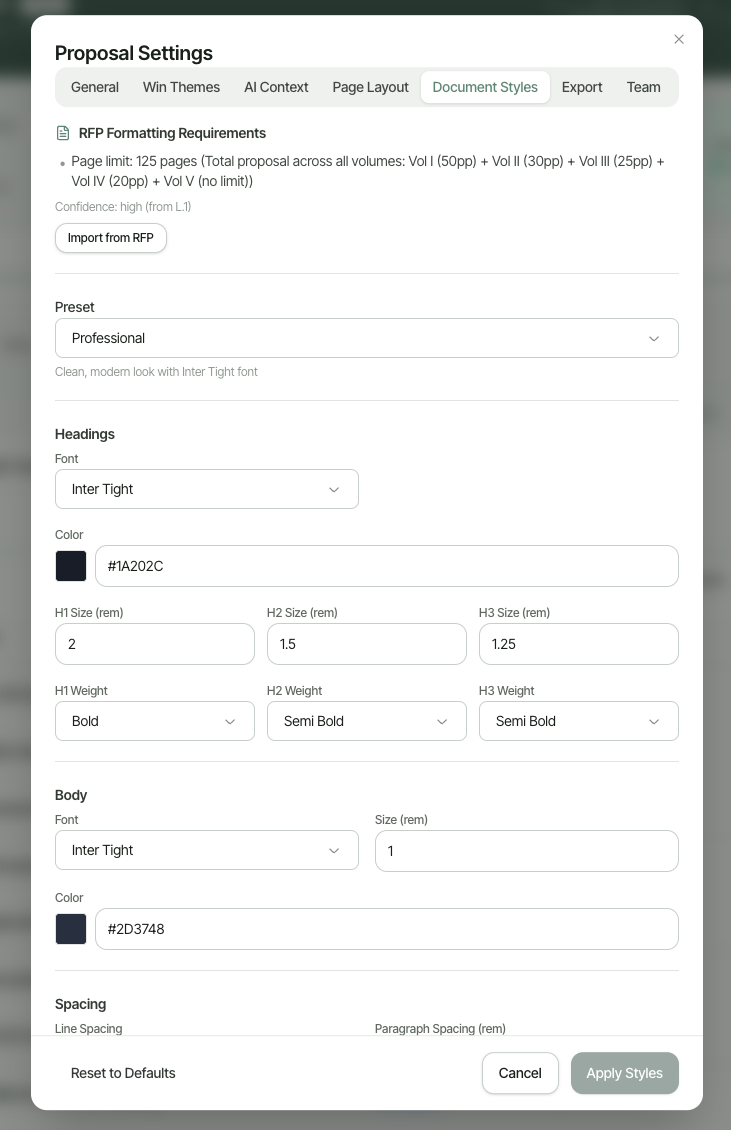
Task: Switch to the General tab
Action: click(94, 87)
